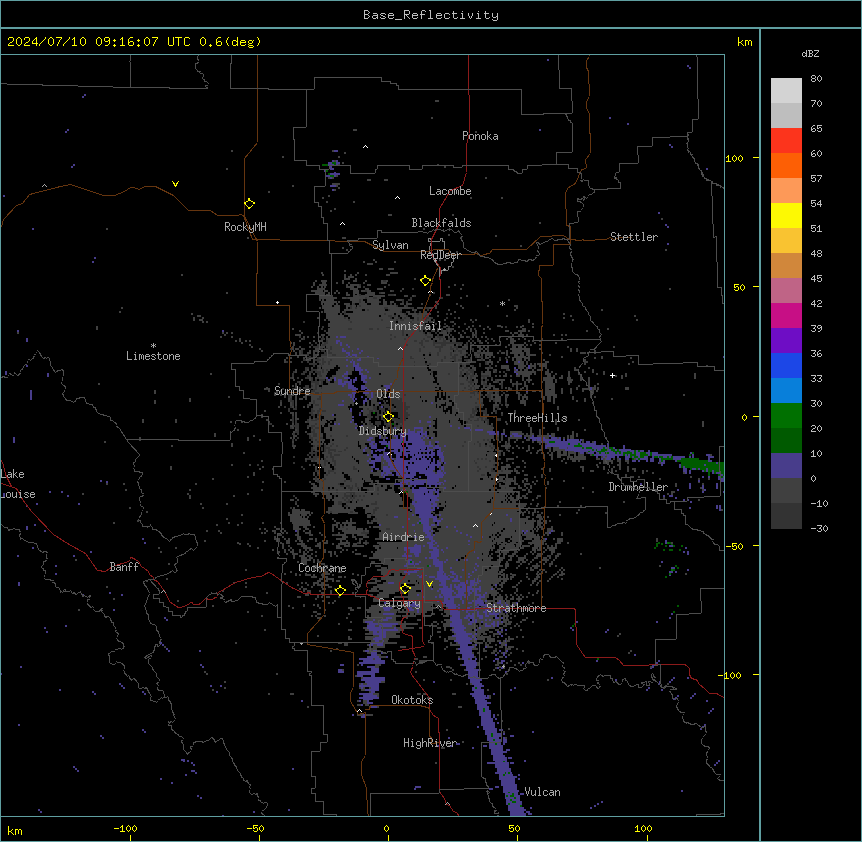Click the darkest gray -30 to -10 swatch
Image resolution: width=862 pixels, height=842 pixels.
click(x=786, y=516)
